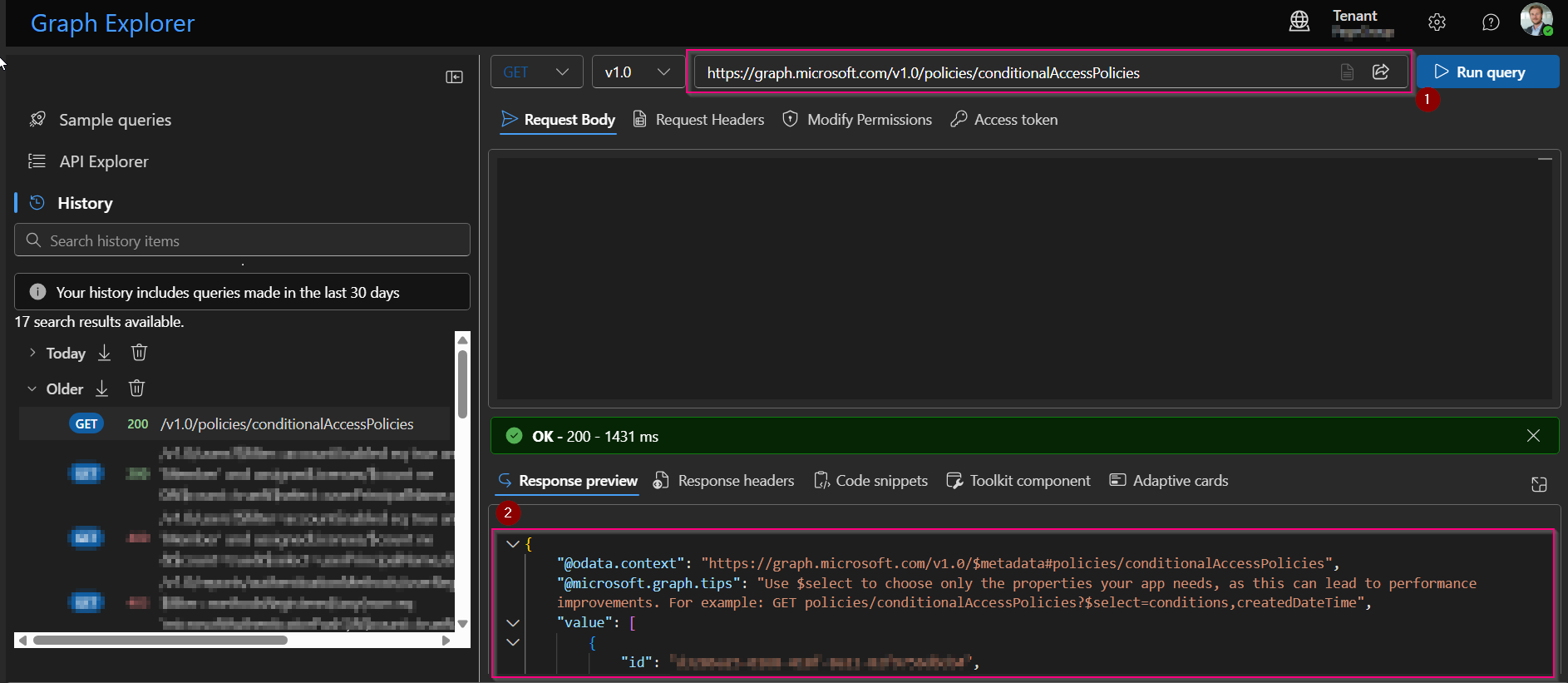
Task: Open the HTTP method GET dropdown
Action: tap(536, 72)
